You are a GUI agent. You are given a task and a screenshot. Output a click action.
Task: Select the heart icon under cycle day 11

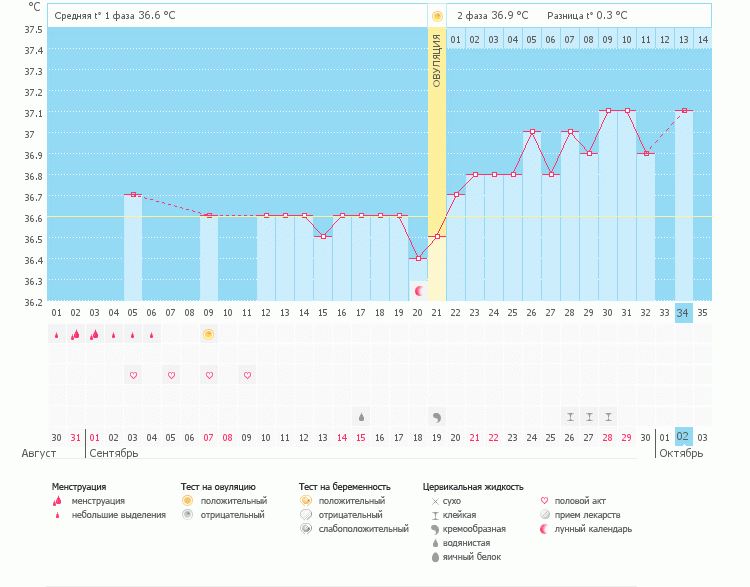pos(247,375)
